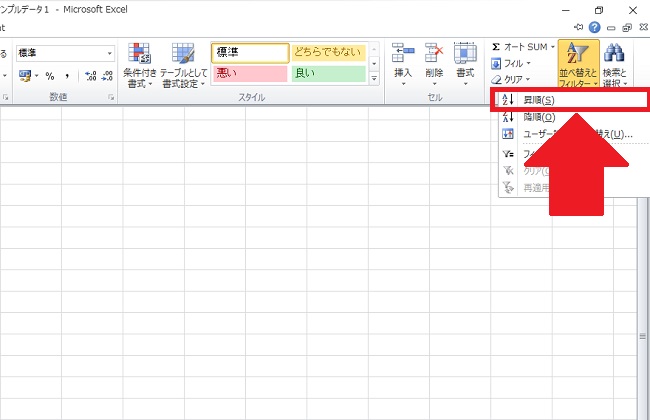650x420 pixels.
Task: Expand the cell styles gallery More button
Action: coord(374,78)
